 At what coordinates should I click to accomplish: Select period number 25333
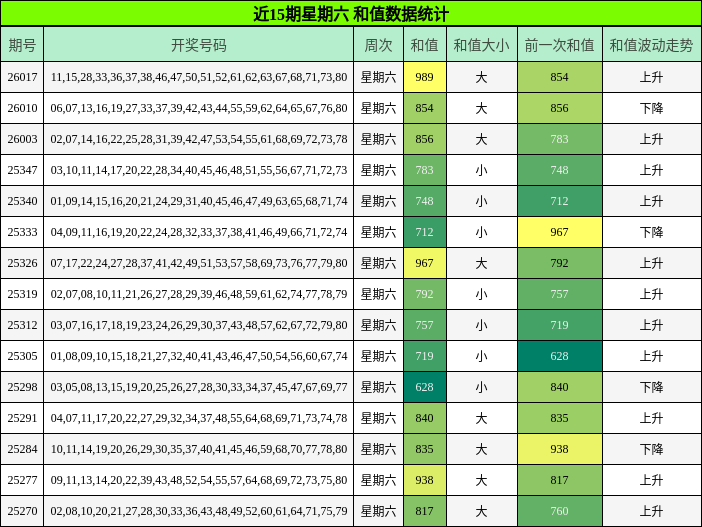[x=22, y=232]
